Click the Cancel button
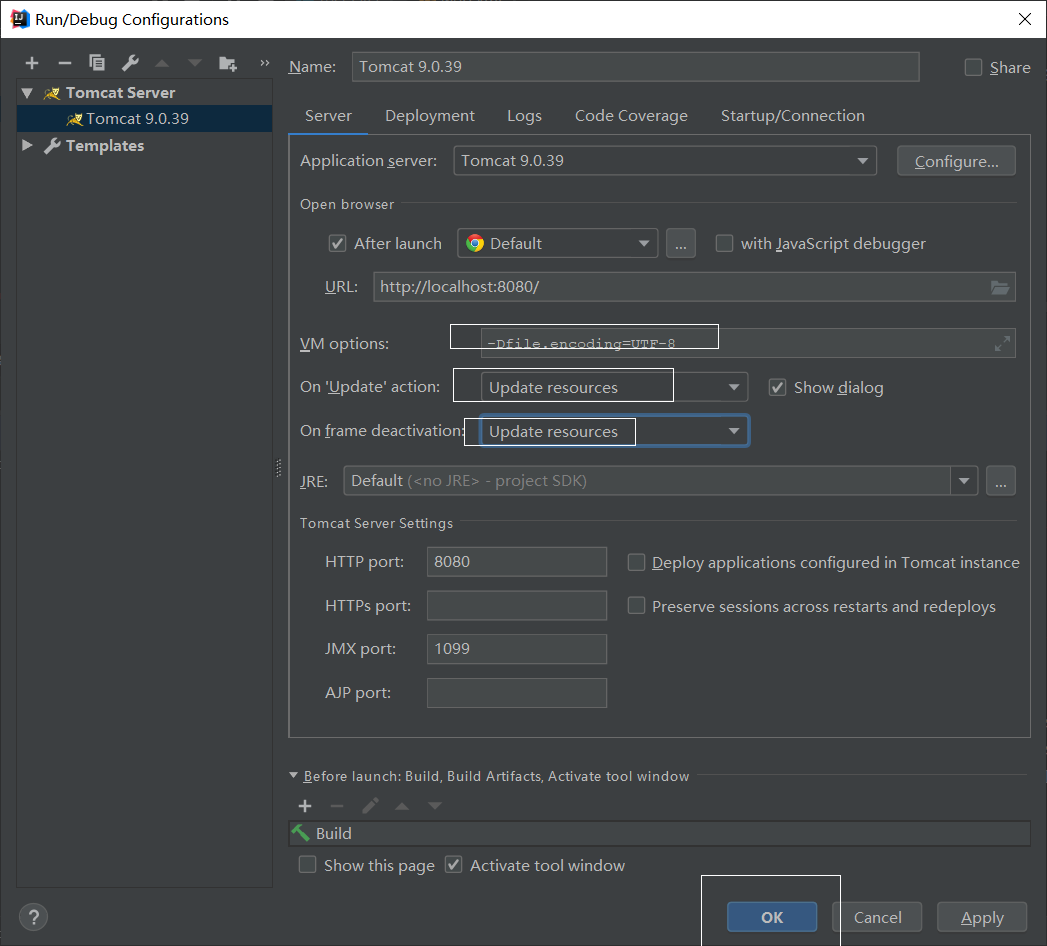 pyautogui.click(x=877, y=917)
